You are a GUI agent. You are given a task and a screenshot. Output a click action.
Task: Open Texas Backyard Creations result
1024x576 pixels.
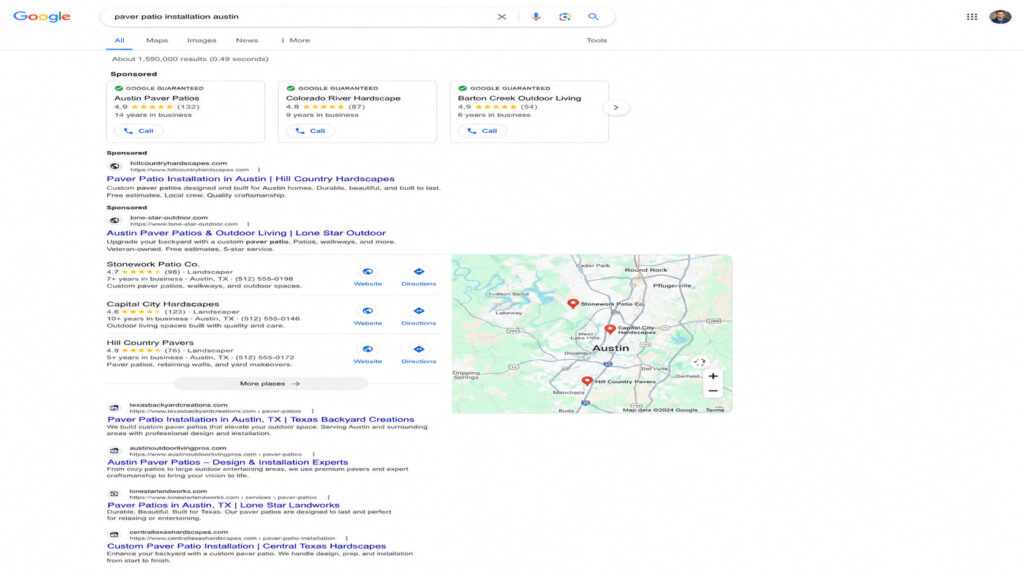click(261, 420)
